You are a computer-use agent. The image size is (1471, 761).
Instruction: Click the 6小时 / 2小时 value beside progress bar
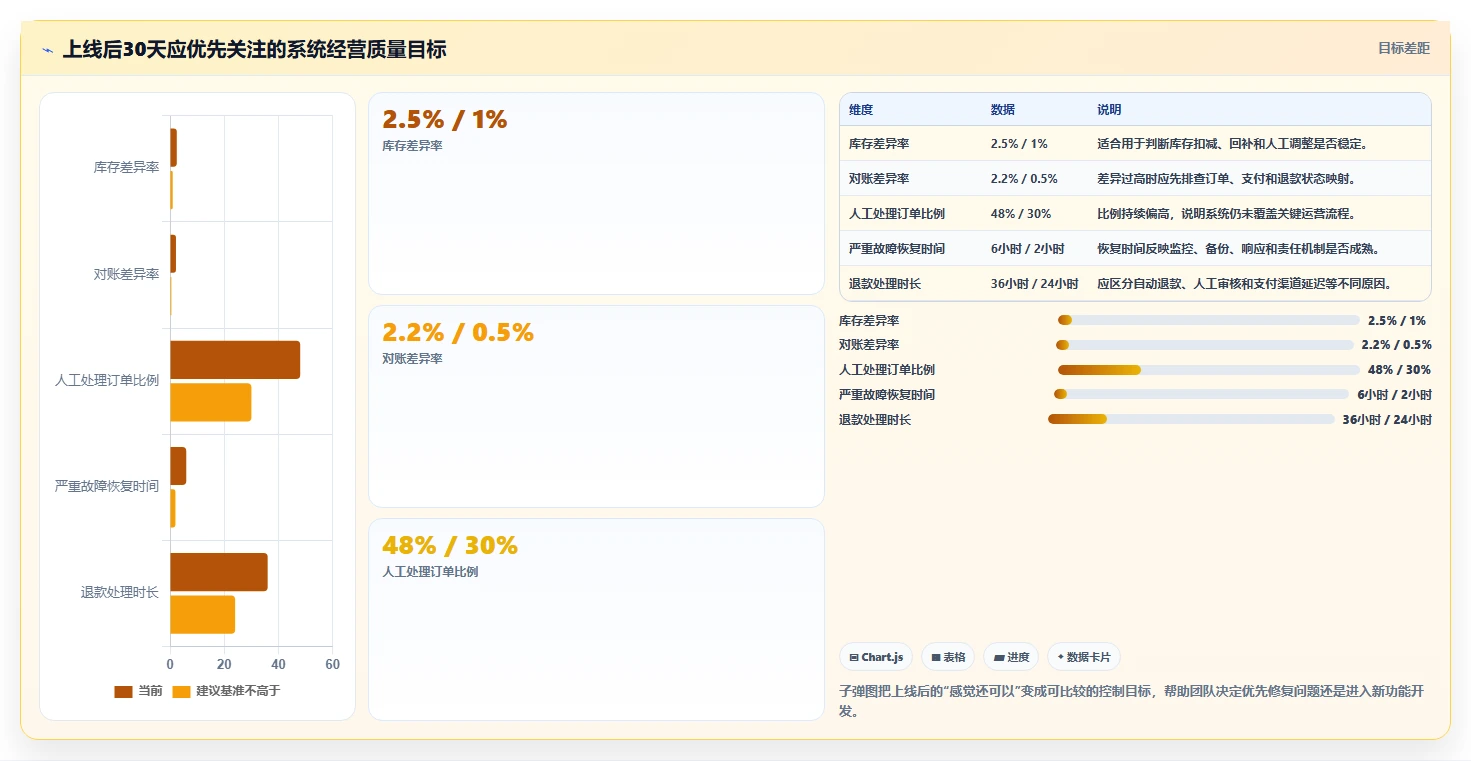pos(1394,394)
